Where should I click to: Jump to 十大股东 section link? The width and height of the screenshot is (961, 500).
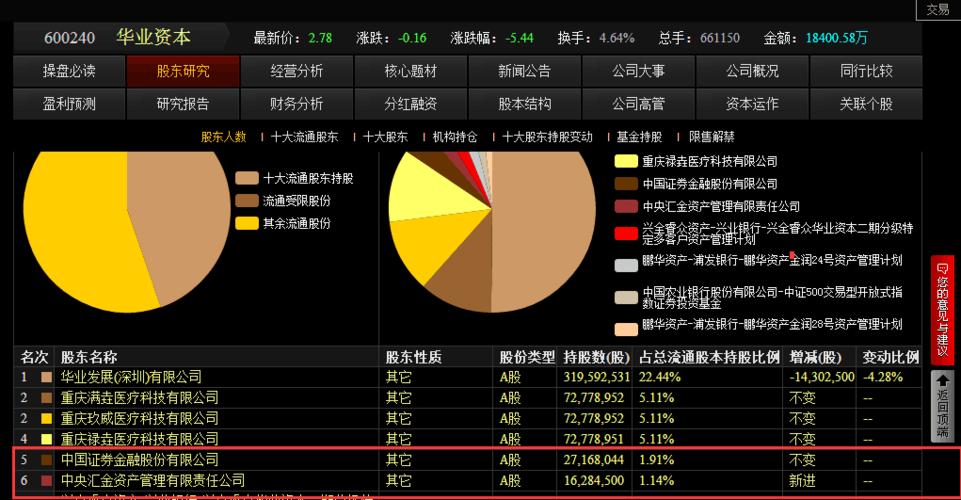click(x=385, y=137)
